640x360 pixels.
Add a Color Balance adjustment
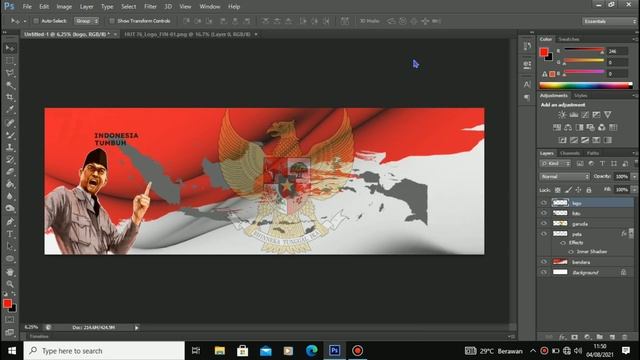tap(568, 127)
